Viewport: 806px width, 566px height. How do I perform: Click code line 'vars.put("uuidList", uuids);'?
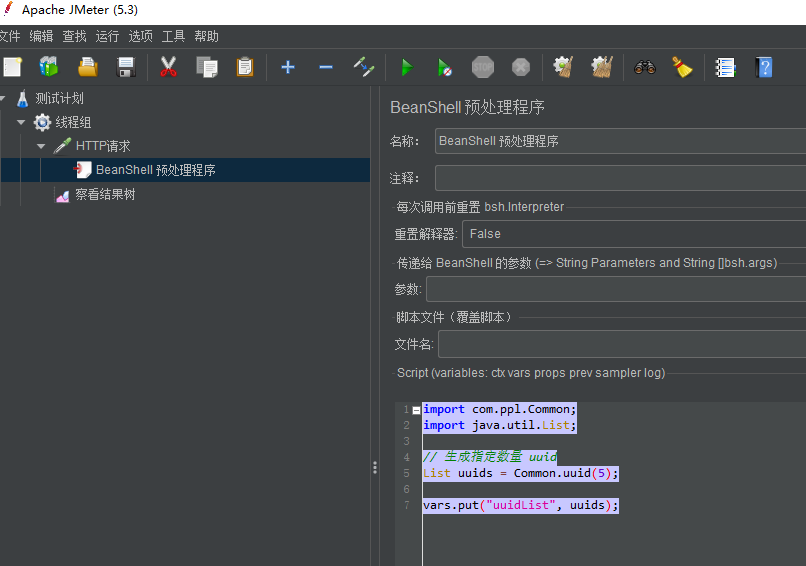[x=521, y=505]
